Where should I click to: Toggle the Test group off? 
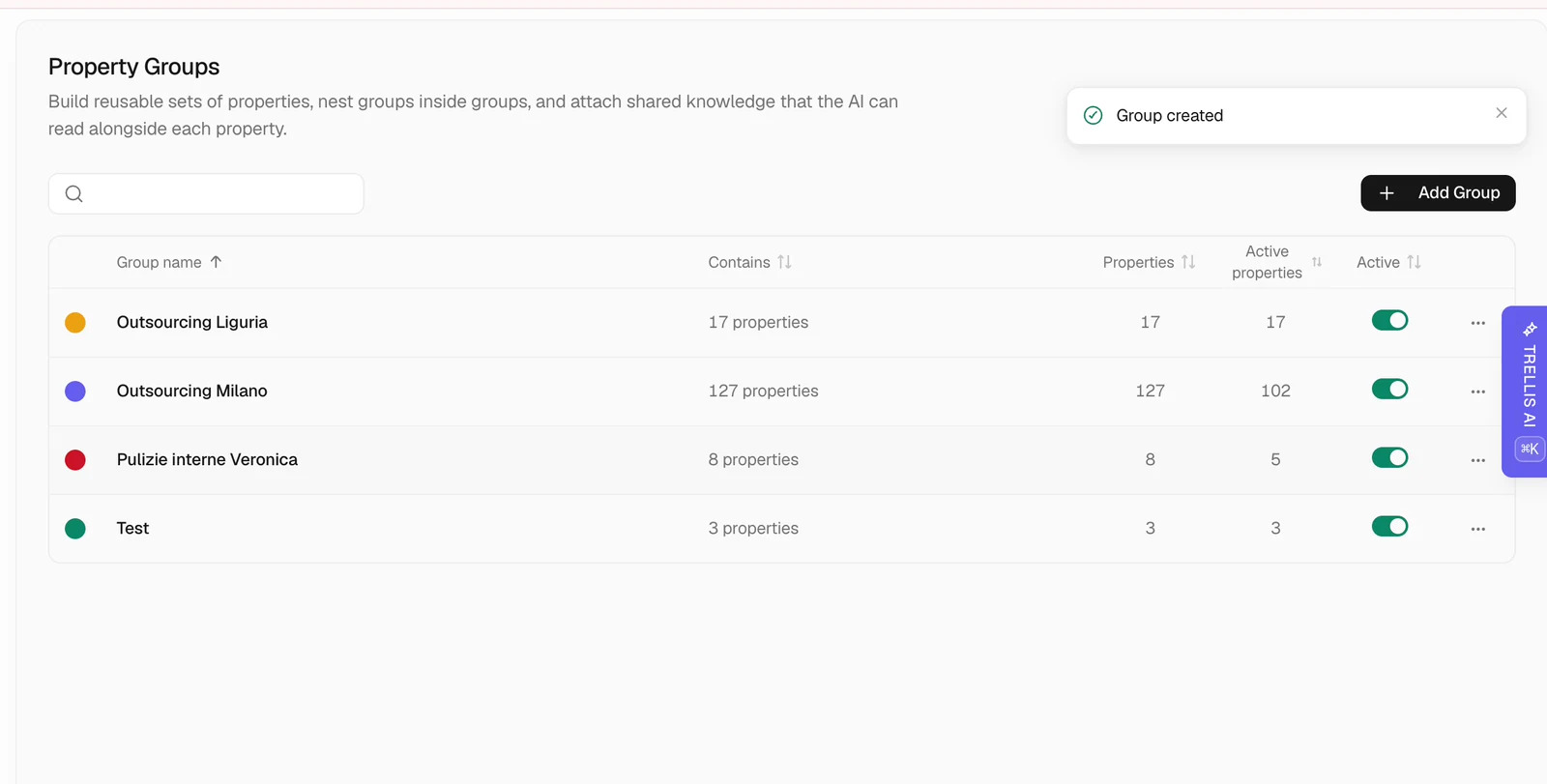1389,526
